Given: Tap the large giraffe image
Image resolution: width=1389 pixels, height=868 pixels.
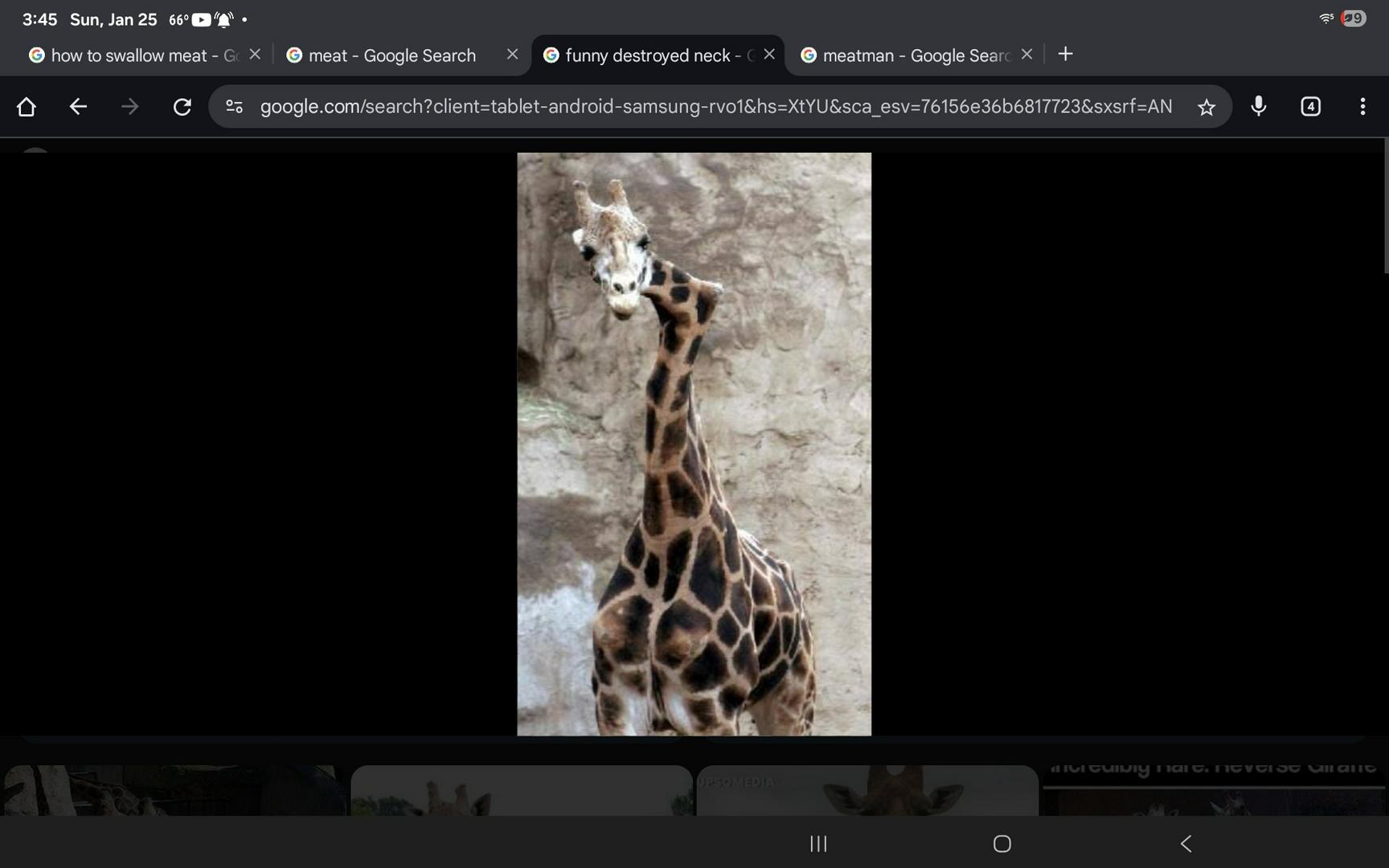Looking at the screenshot, I should pos(694,444).
